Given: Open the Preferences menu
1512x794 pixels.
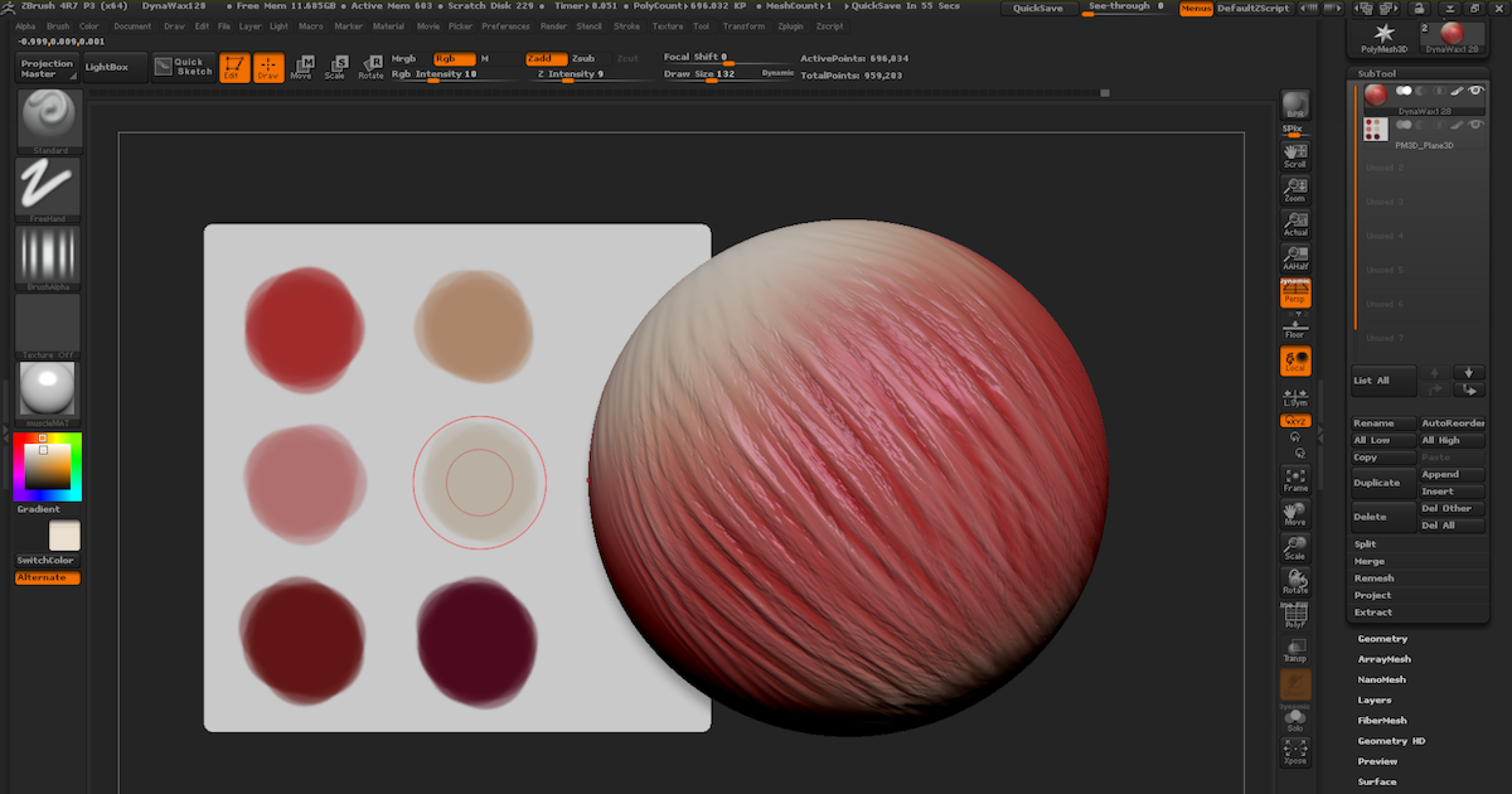Looking at the screenshot, I should (x=506, y=26).
